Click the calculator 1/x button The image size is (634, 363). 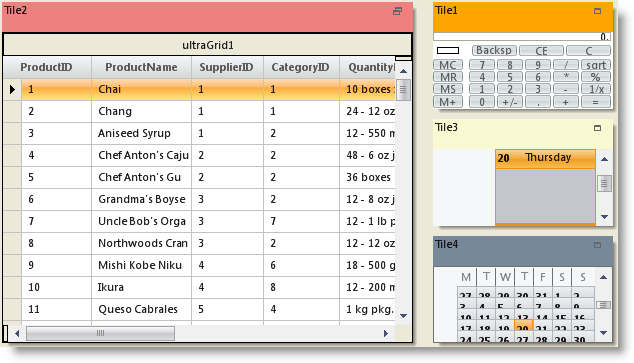[x=596, y=89]
